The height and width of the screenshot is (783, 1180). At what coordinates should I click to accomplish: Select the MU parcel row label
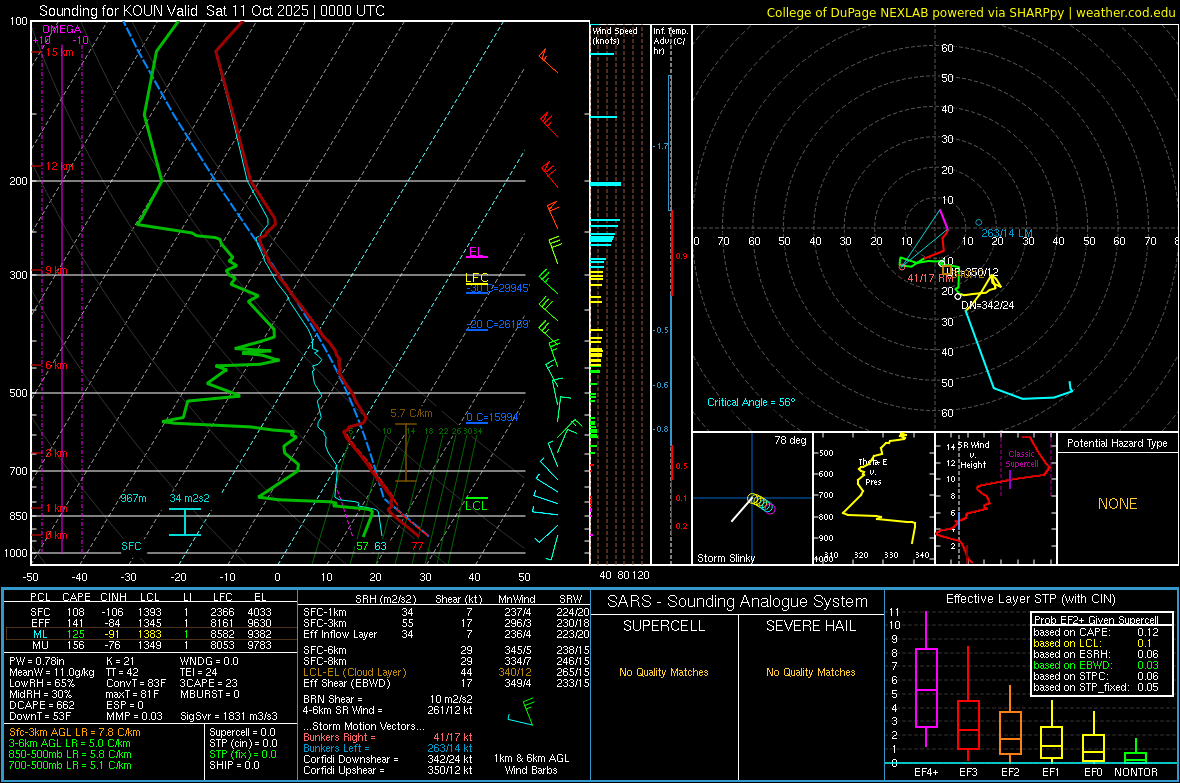click(40, 645)
